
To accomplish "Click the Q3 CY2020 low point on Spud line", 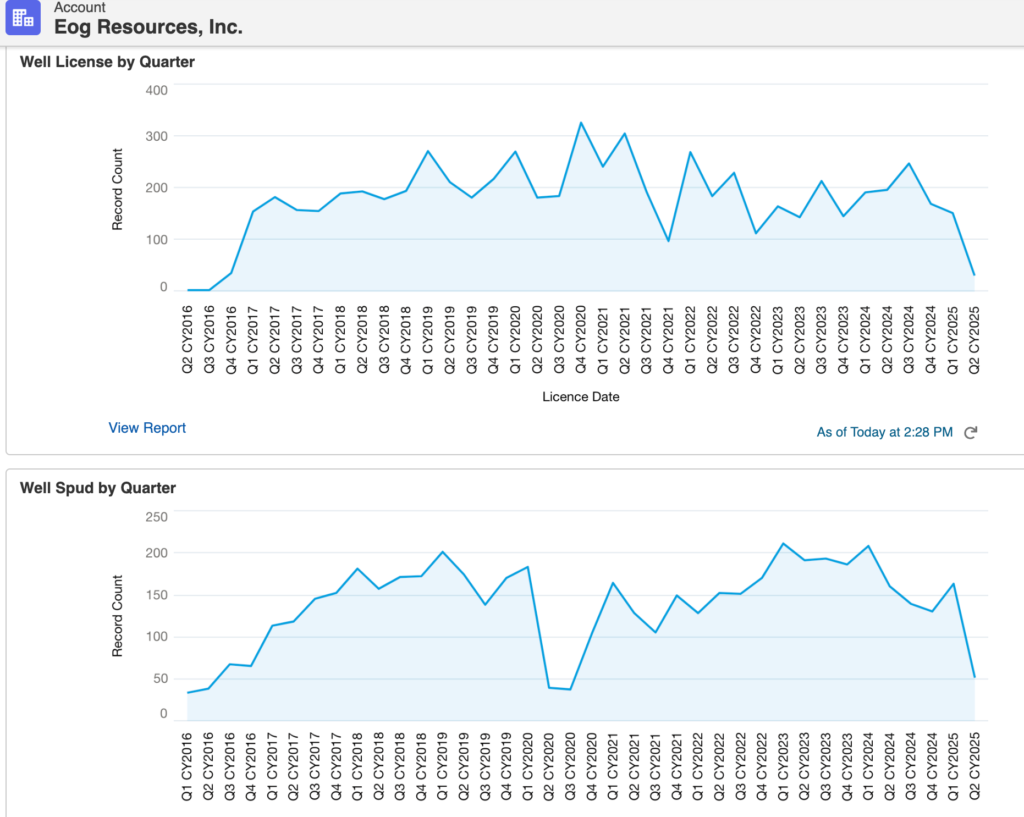I will (x=570, y=689).
